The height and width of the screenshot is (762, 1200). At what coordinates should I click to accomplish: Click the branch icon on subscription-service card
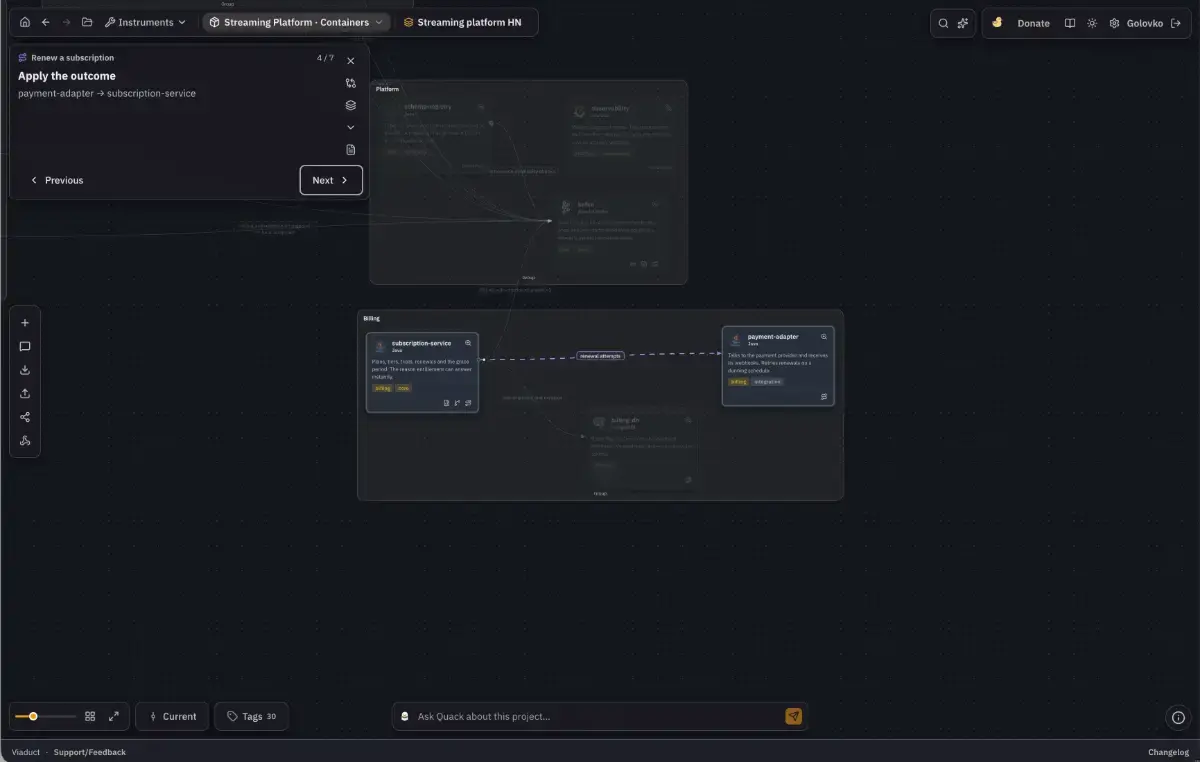[457, 403]
